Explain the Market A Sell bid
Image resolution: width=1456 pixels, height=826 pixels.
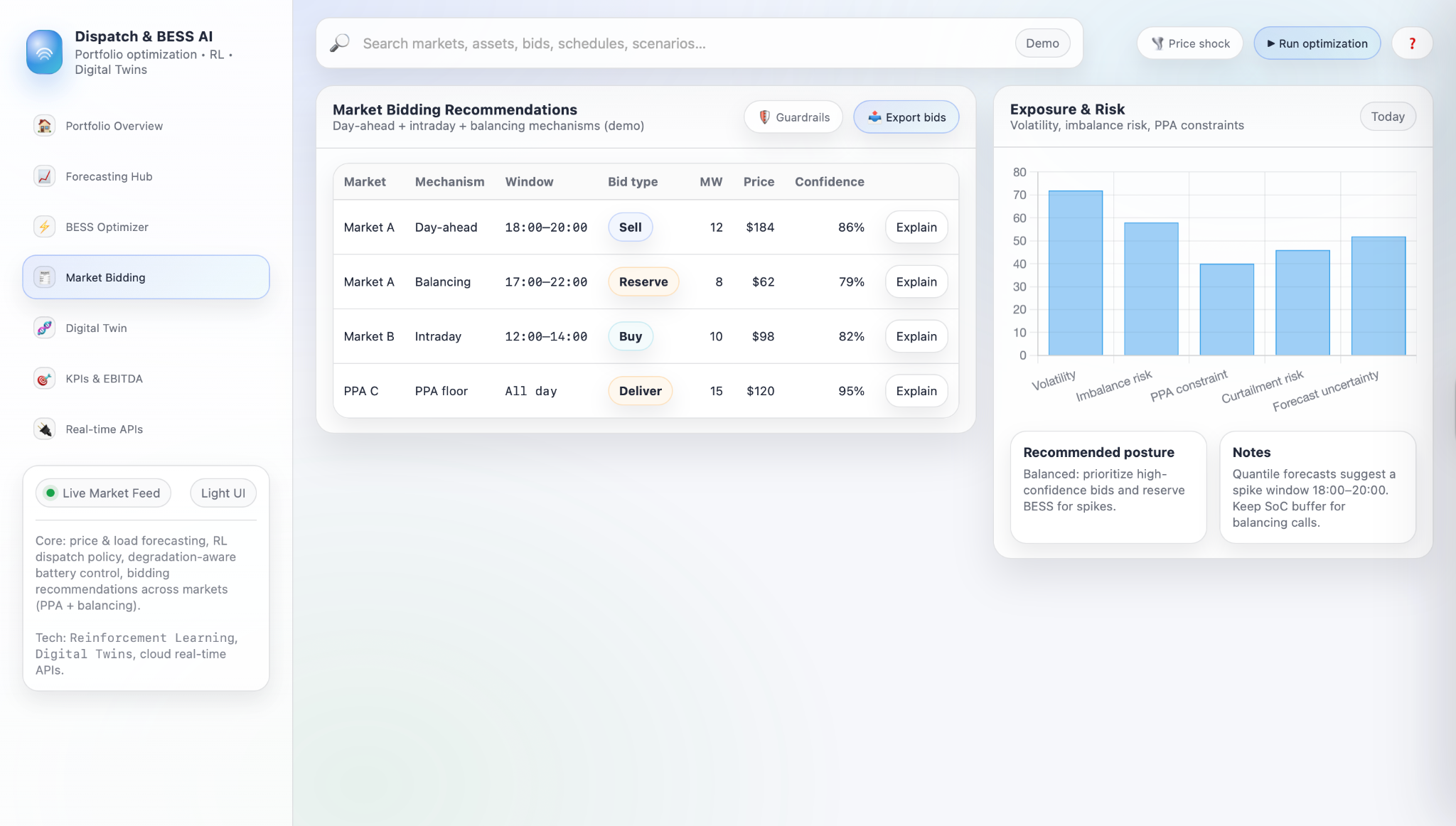pyautogui.click(x=916, y=227)
